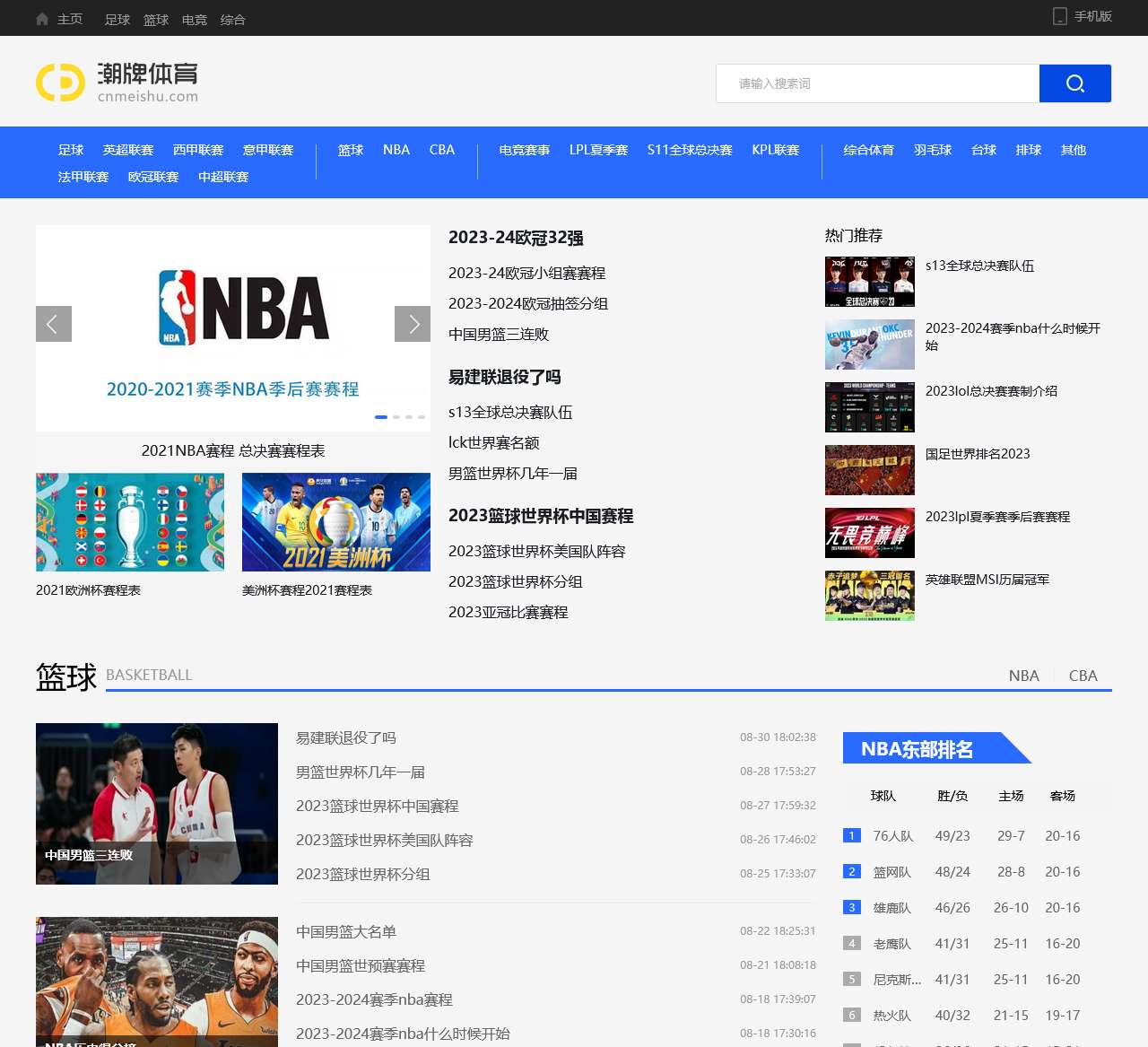Click the search keyword input field

(x=877, y=83)
